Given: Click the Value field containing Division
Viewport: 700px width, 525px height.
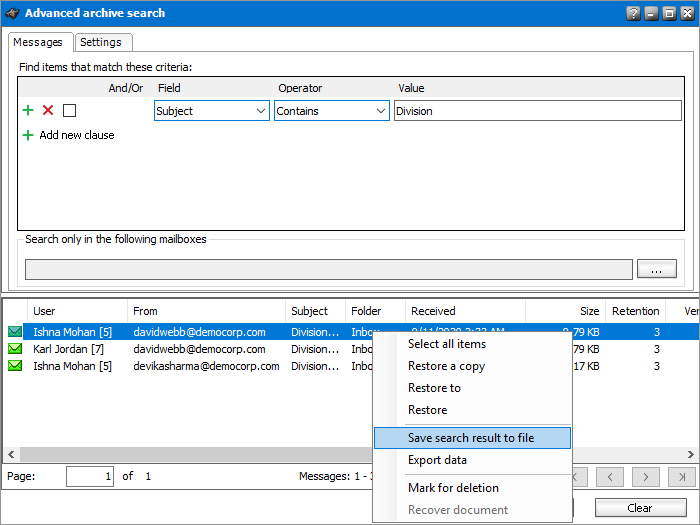Looking at the screenshot, I should pos(537,111).
